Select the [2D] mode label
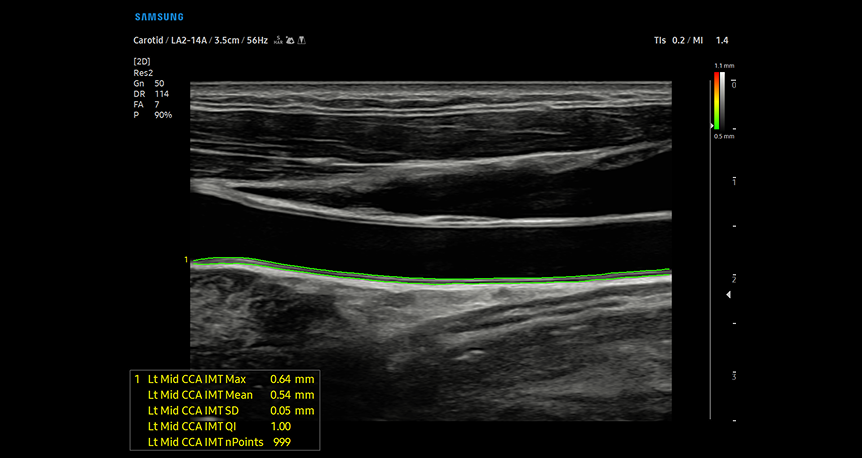862x458 pixels. [x=142, y=62]
